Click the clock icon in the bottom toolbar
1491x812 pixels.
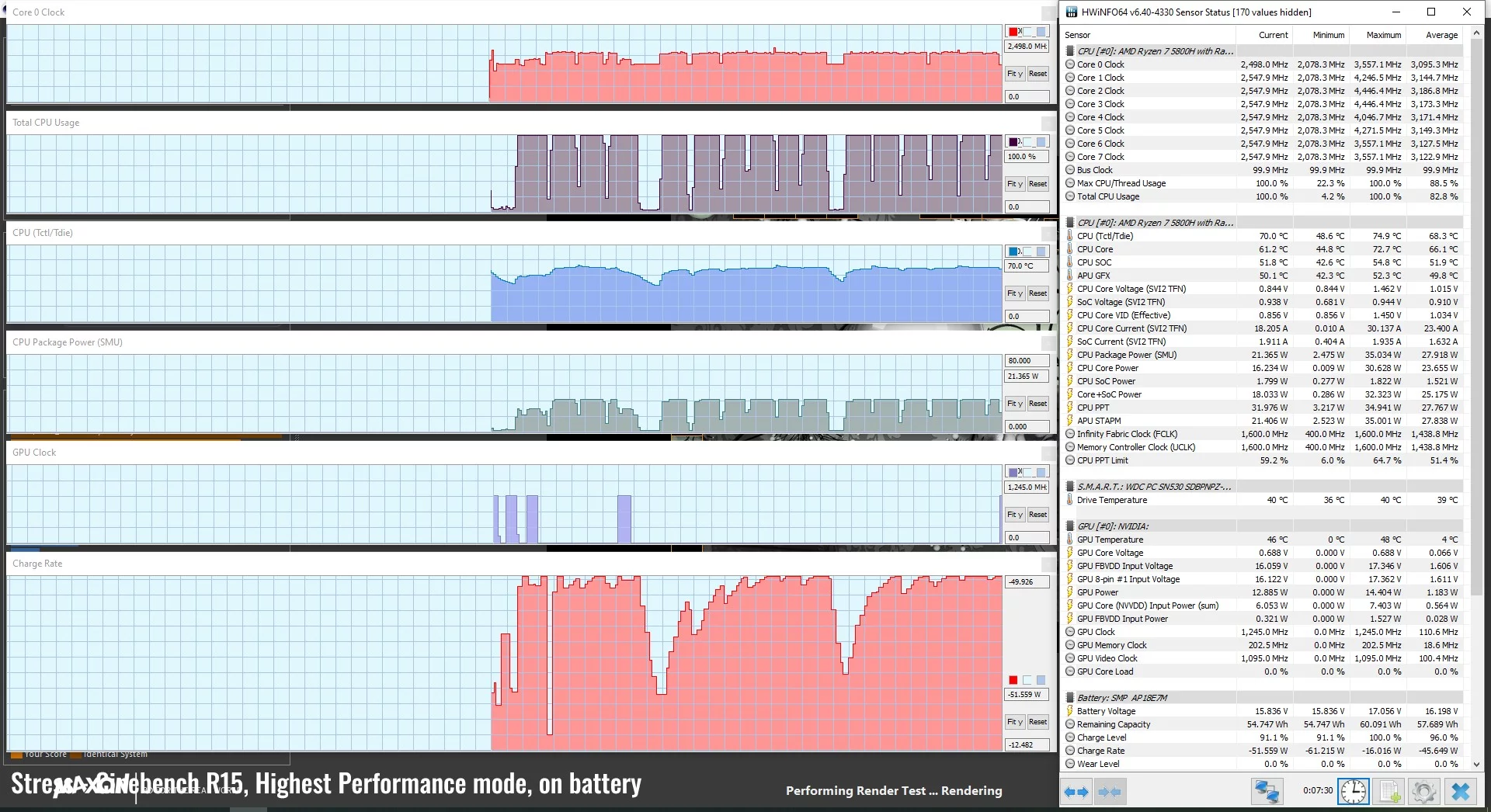coord(1354,791)
